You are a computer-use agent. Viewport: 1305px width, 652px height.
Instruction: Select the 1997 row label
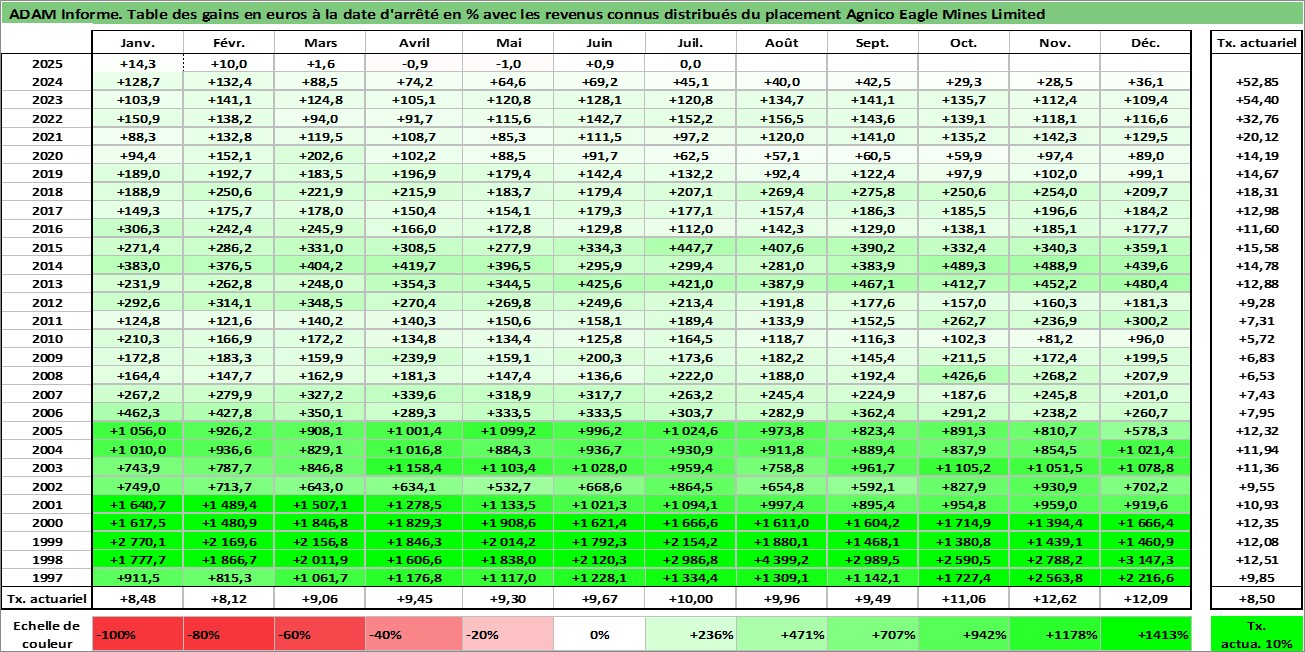(x=46, y=578)
